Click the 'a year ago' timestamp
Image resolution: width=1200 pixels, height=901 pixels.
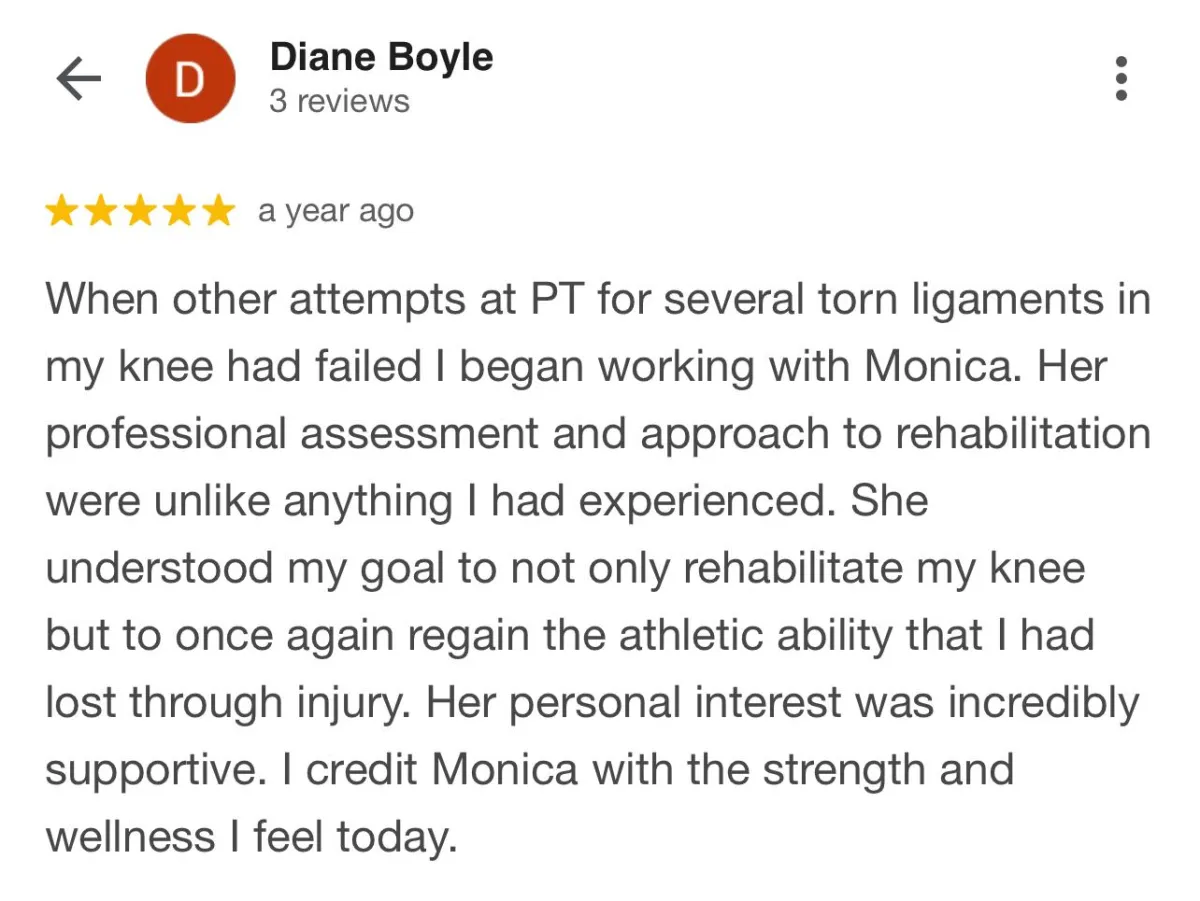point(335,212)
